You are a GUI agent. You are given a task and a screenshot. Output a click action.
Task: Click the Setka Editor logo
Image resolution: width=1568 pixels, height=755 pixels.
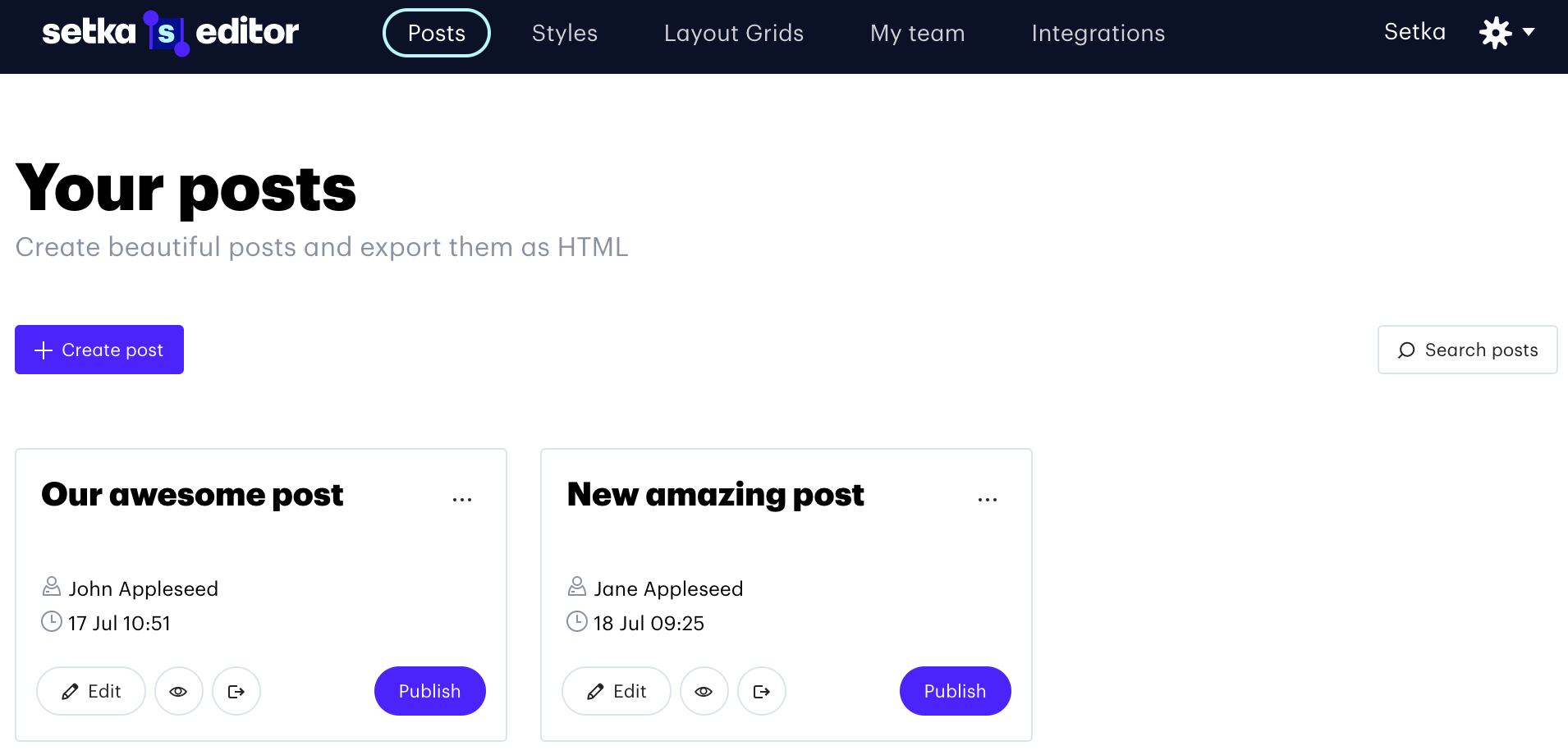[x=170, y=33]
